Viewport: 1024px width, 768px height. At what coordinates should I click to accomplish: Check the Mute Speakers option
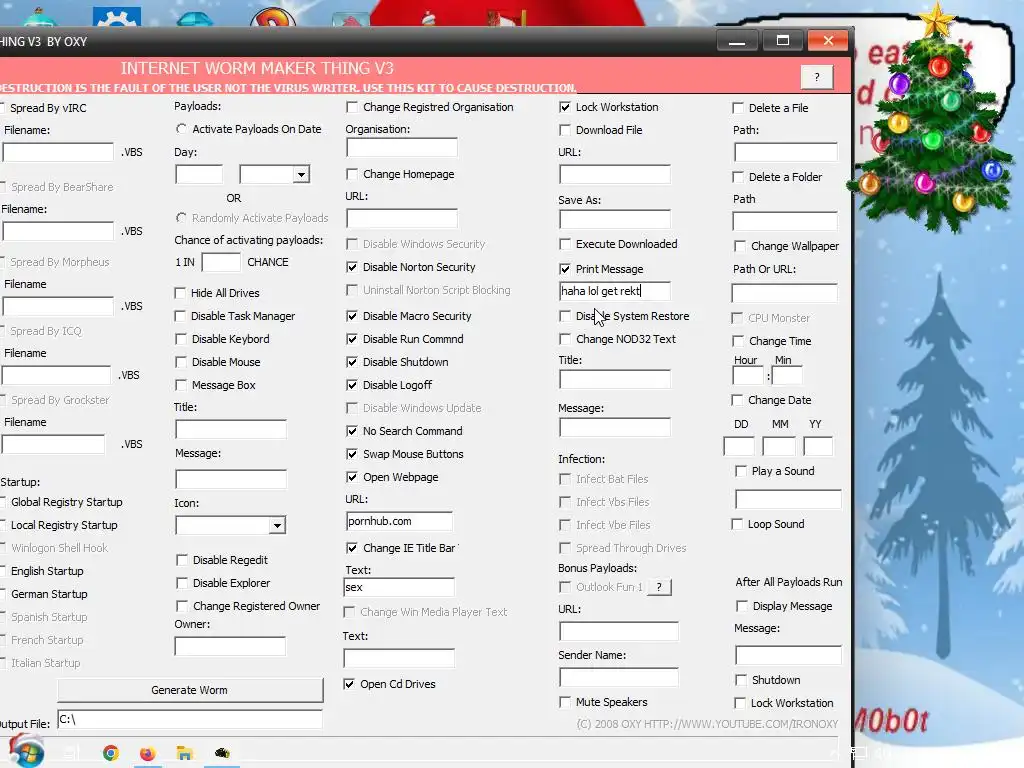pyautogui.click(x=565, y=702)
